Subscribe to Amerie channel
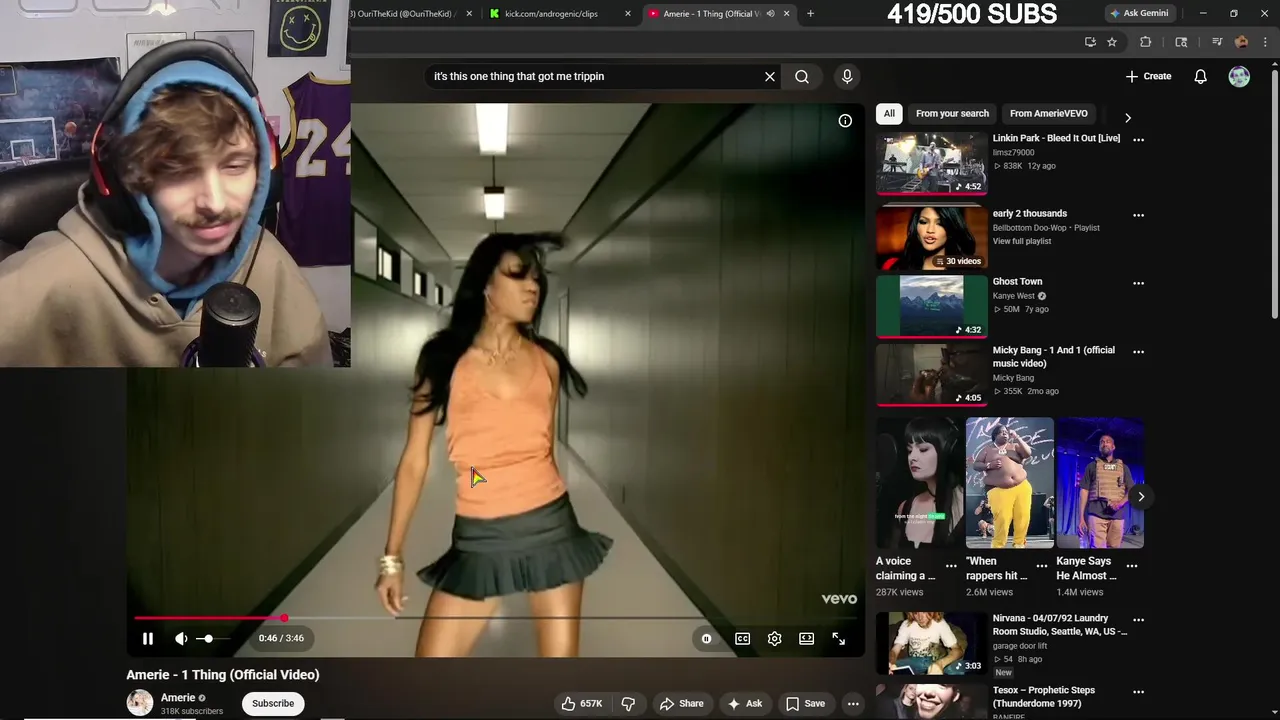This screenshot has width=1280, height=720. 273,703
